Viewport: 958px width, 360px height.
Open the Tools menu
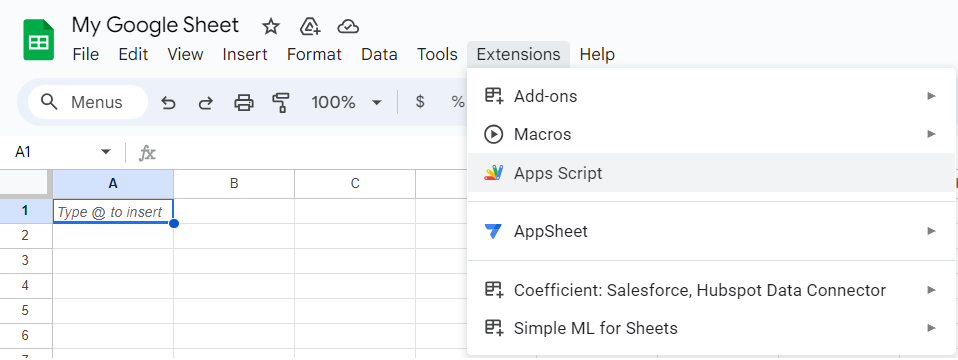click(437, 54)
